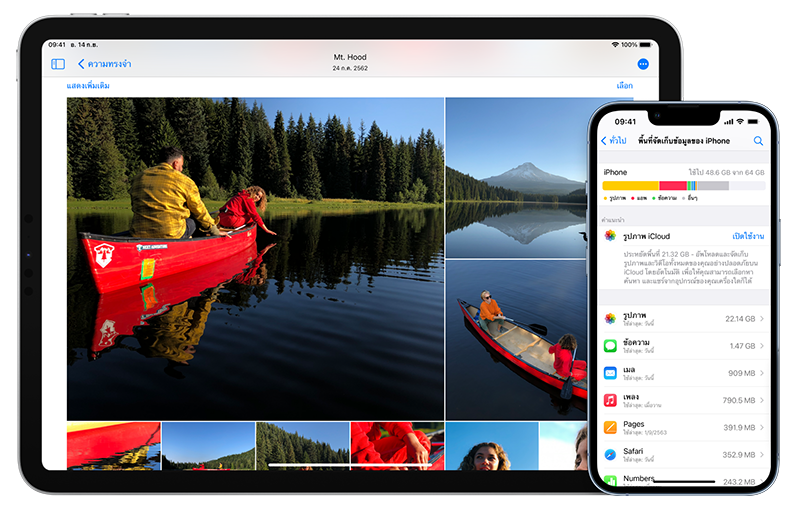Expand the Safari 352.9 MB row chevron
The height and width of the screenshot is (511, 800).
click(762, 454)
